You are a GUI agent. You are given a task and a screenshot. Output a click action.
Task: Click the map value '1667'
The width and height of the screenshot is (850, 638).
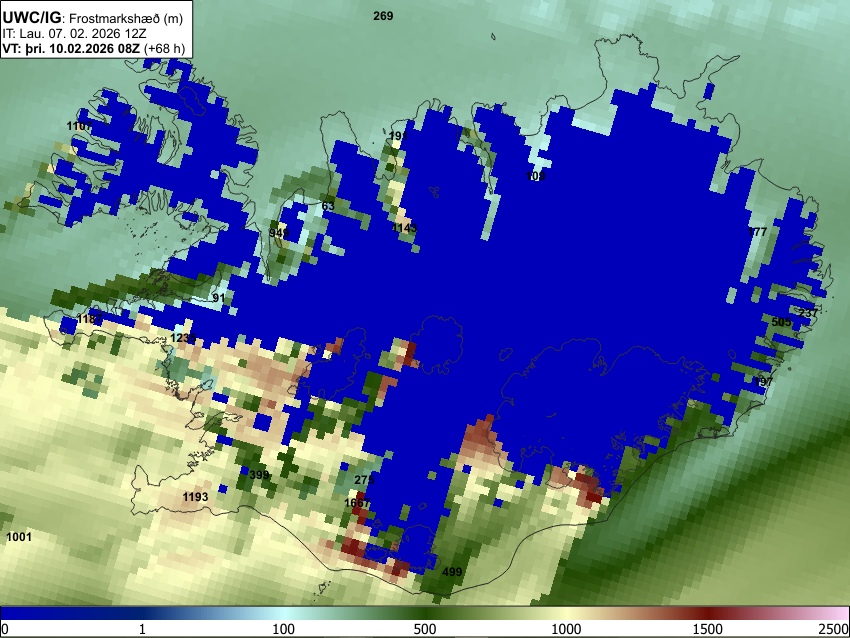(357, 503)
